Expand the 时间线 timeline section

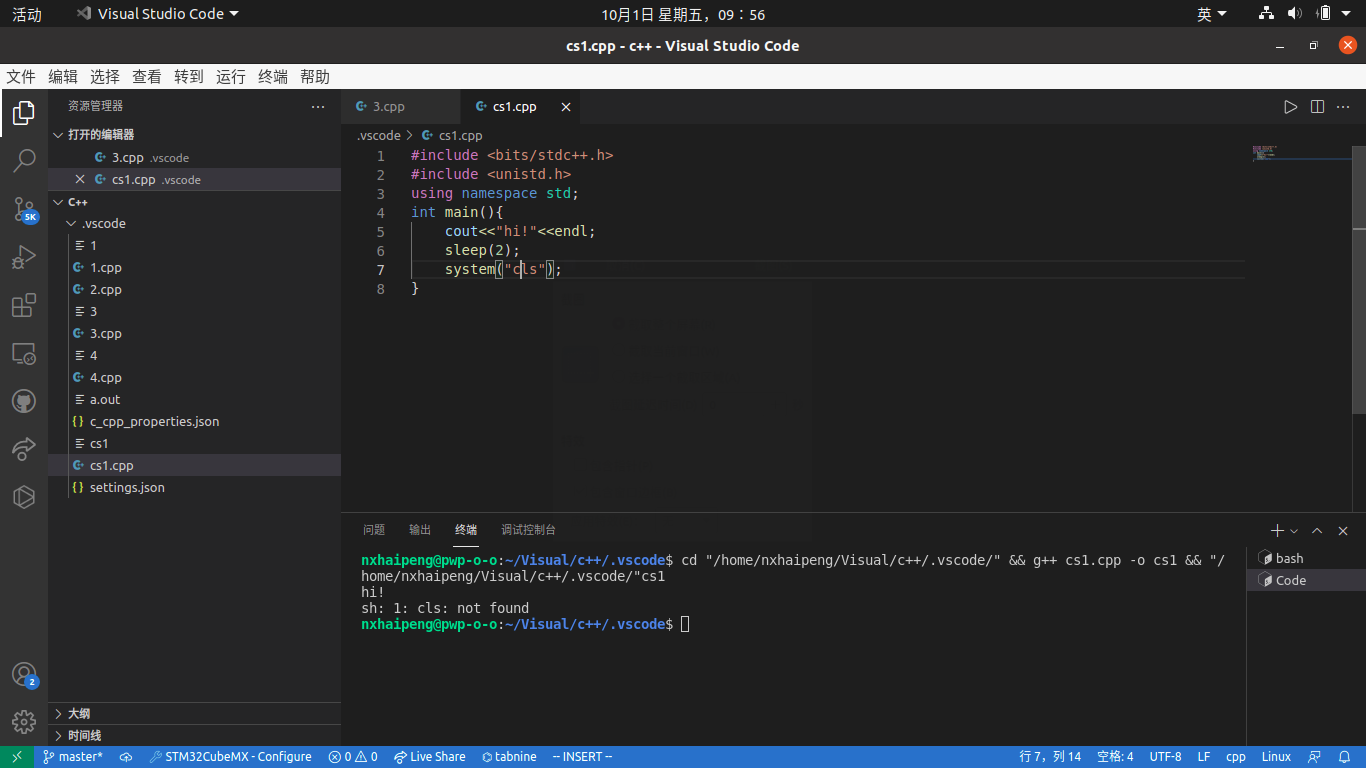(194, 736)
